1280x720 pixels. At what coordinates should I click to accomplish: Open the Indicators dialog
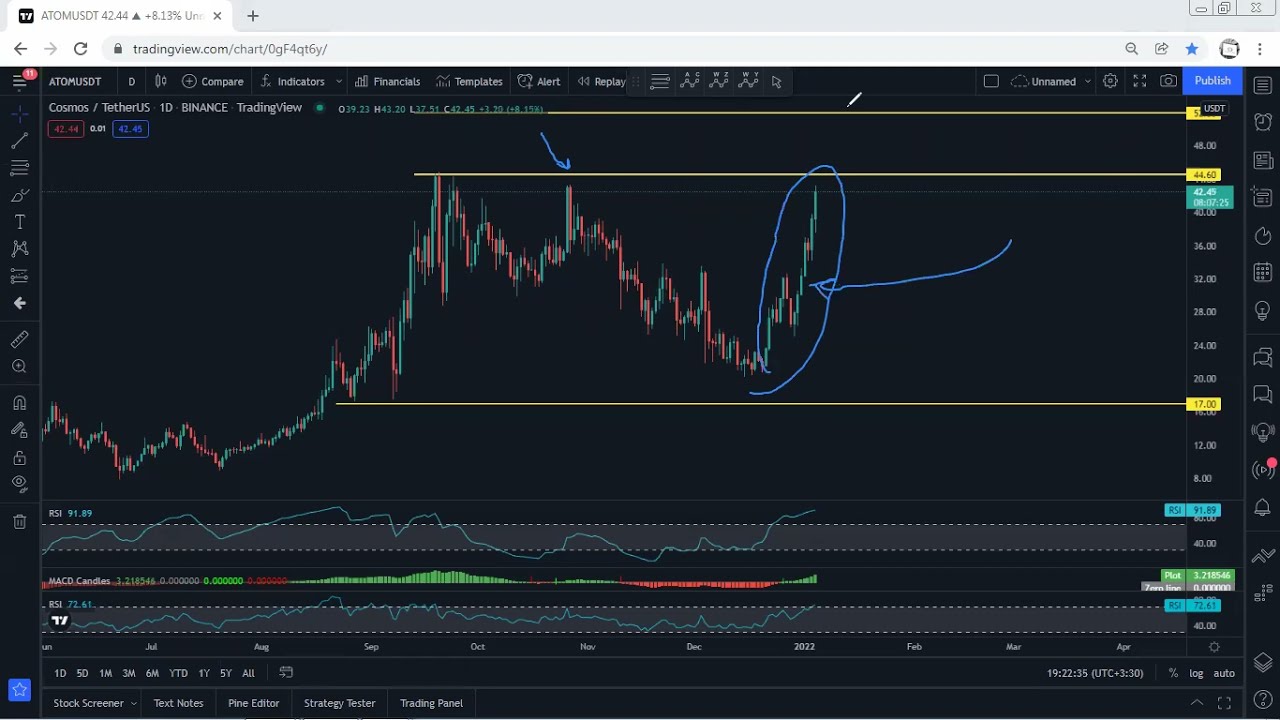tap(292, 81)
